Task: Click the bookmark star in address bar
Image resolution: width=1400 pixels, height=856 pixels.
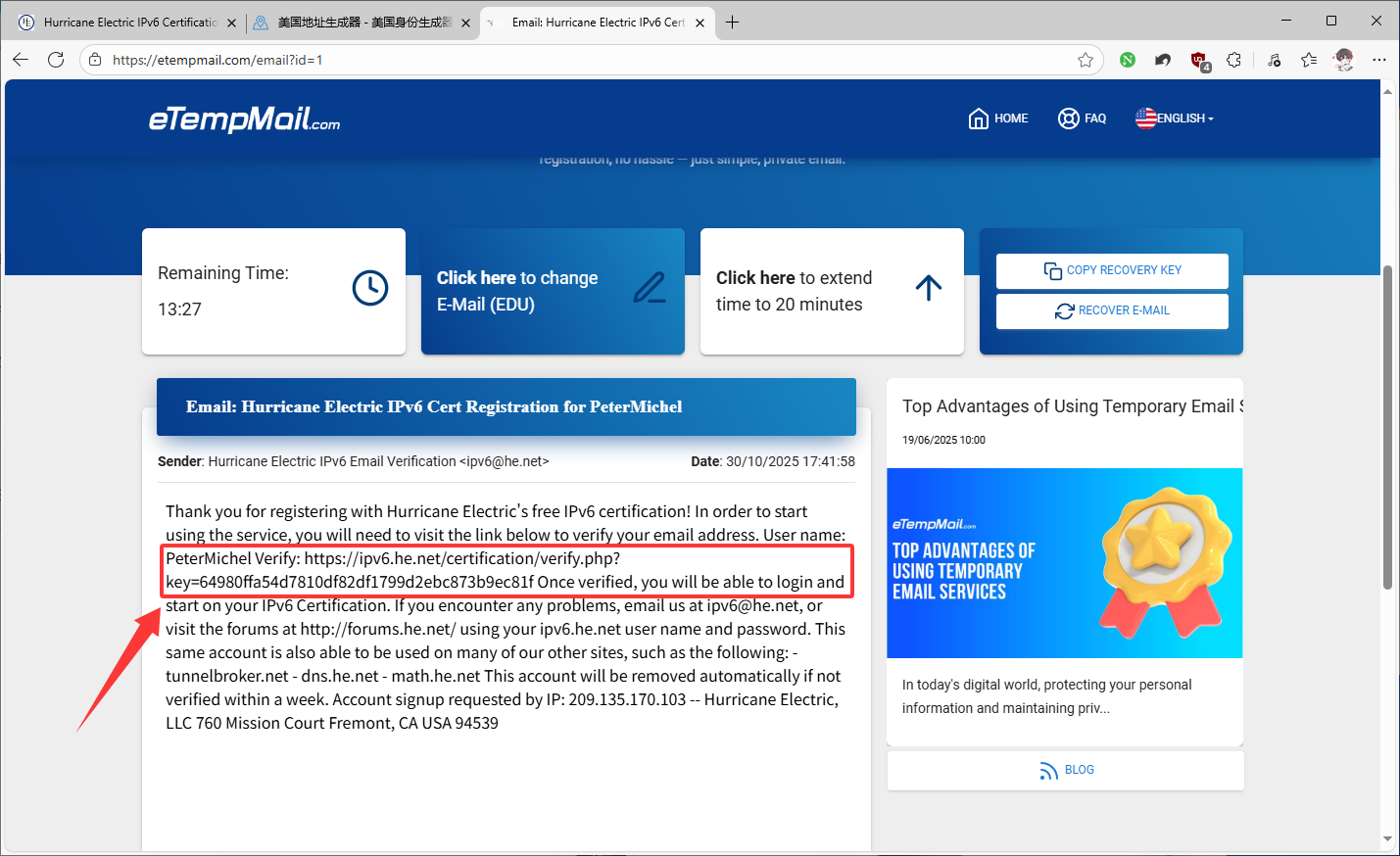Action: coord(1086,60)
